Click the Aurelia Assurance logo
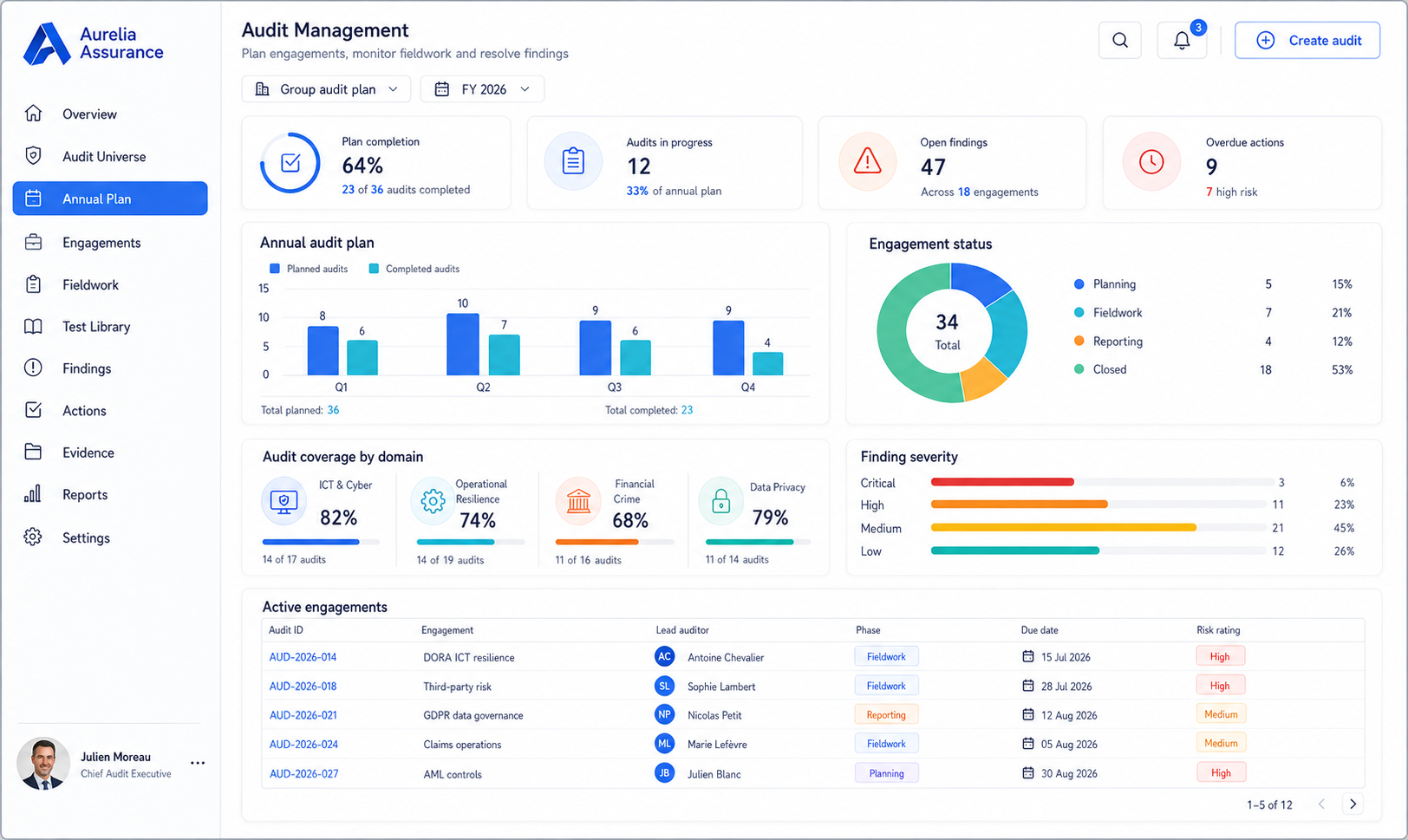The image size is (1408, 840). [x=94, y=43]
